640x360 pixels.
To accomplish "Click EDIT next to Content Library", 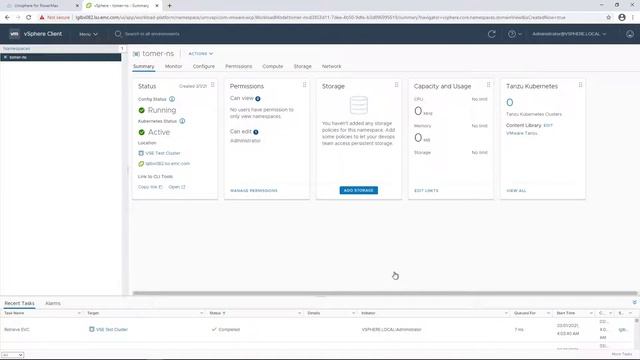I will point(548,126).
